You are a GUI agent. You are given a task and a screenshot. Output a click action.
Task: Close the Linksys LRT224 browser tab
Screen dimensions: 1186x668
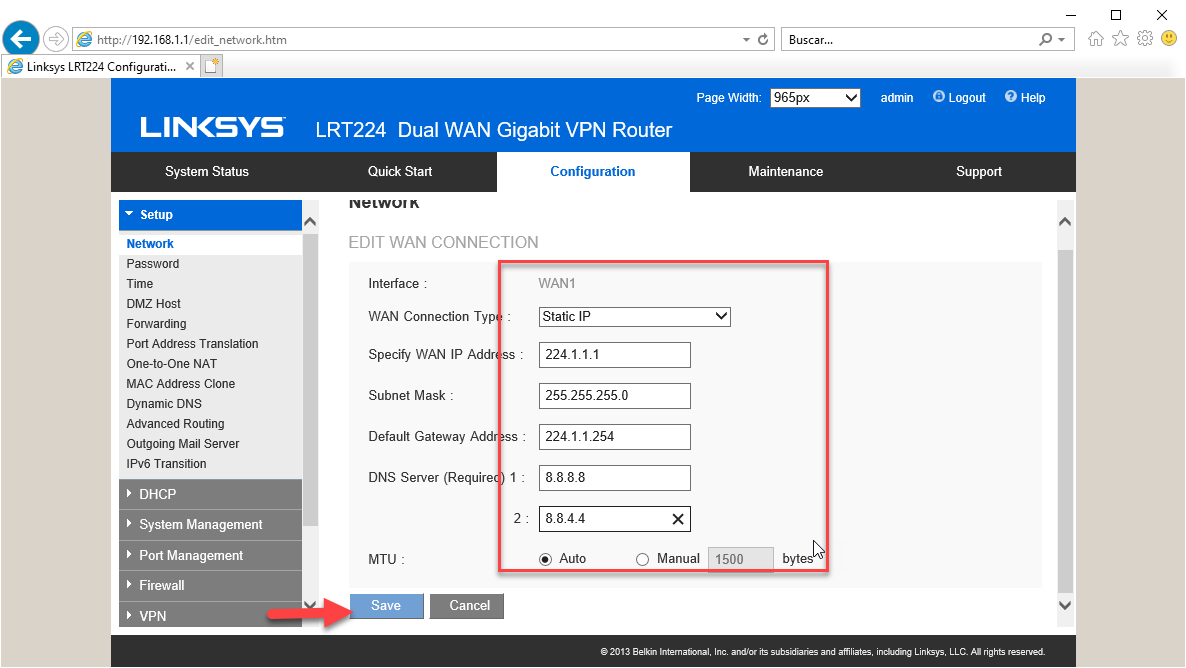[x=190, y=66]
